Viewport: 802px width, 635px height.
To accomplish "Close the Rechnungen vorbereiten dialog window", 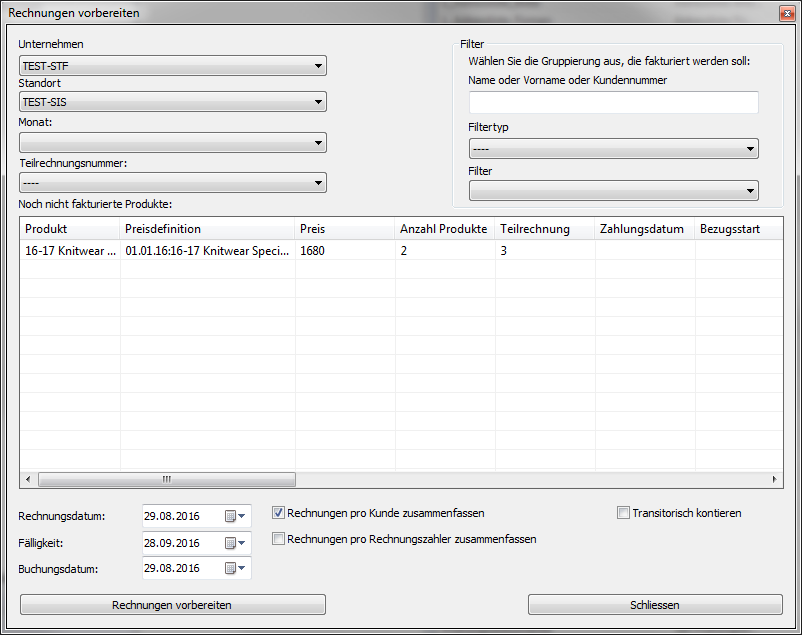I will [x=786, y=13].
